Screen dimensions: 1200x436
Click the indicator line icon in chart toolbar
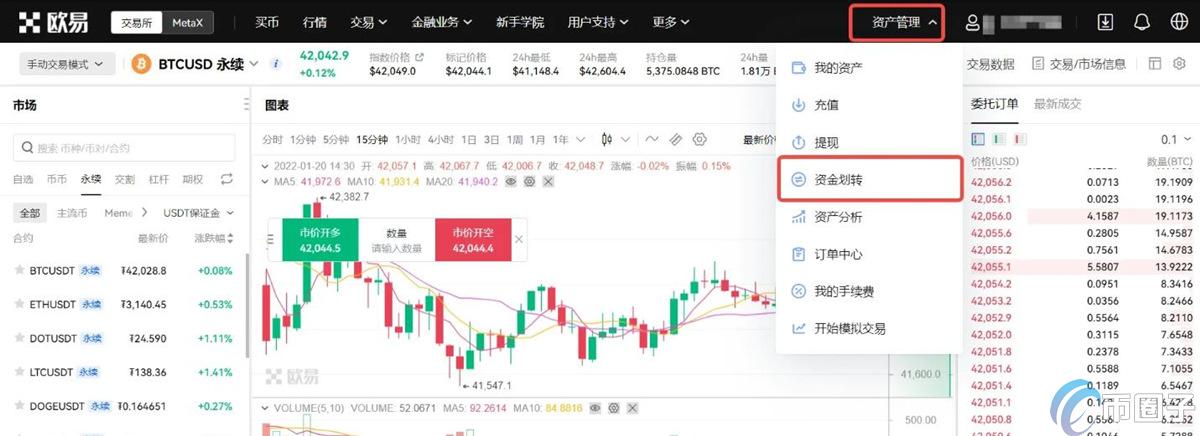[x=652, y=139]
